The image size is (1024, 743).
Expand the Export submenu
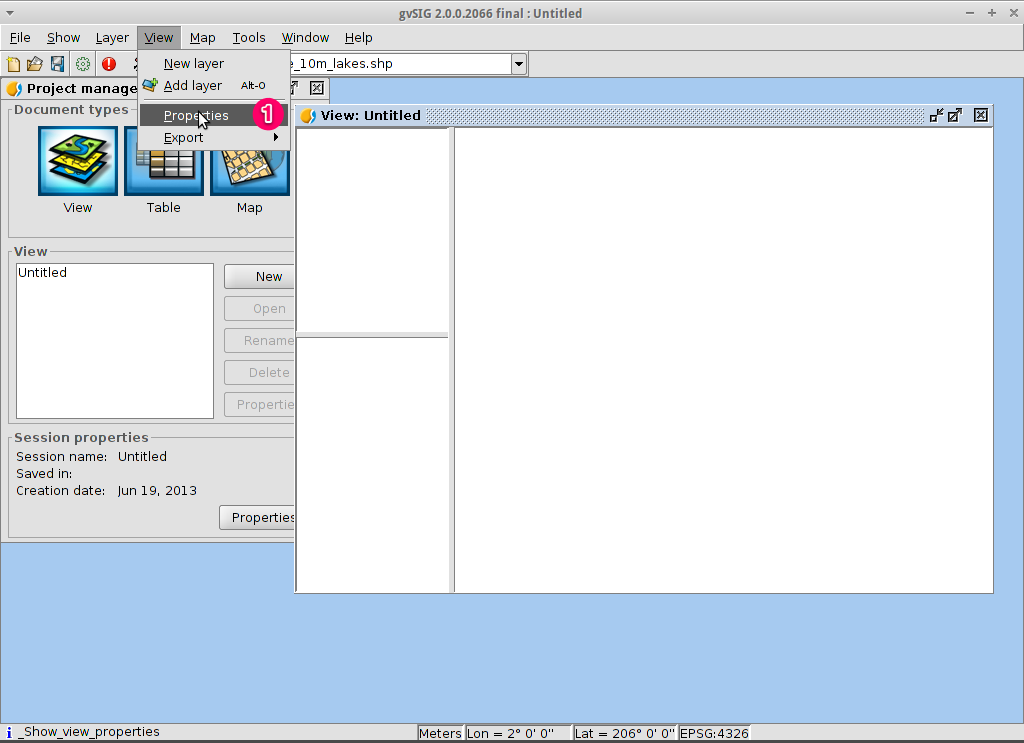tap(214, 138)
